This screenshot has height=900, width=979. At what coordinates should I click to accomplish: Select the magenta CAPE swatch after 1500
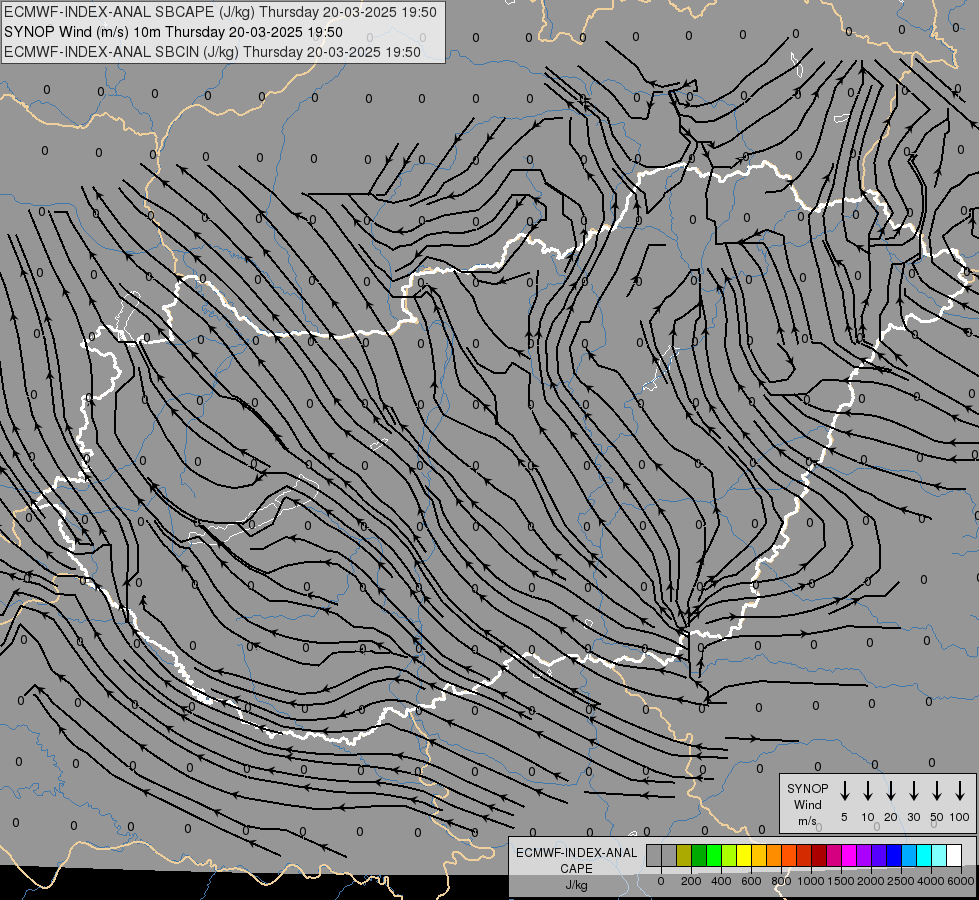point(849,855)
